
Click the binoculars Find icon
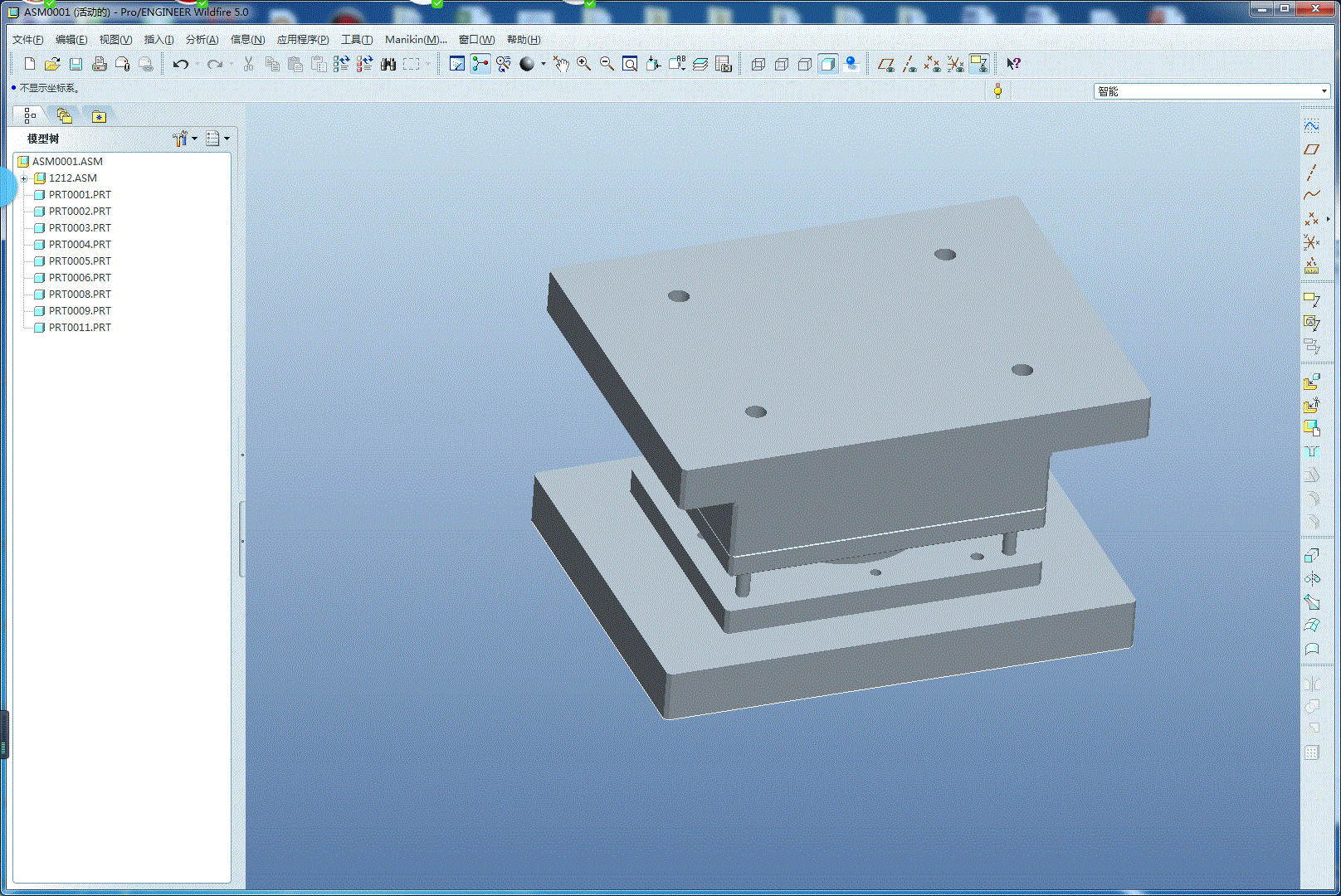pyautogui.click(x=388, y=64)
